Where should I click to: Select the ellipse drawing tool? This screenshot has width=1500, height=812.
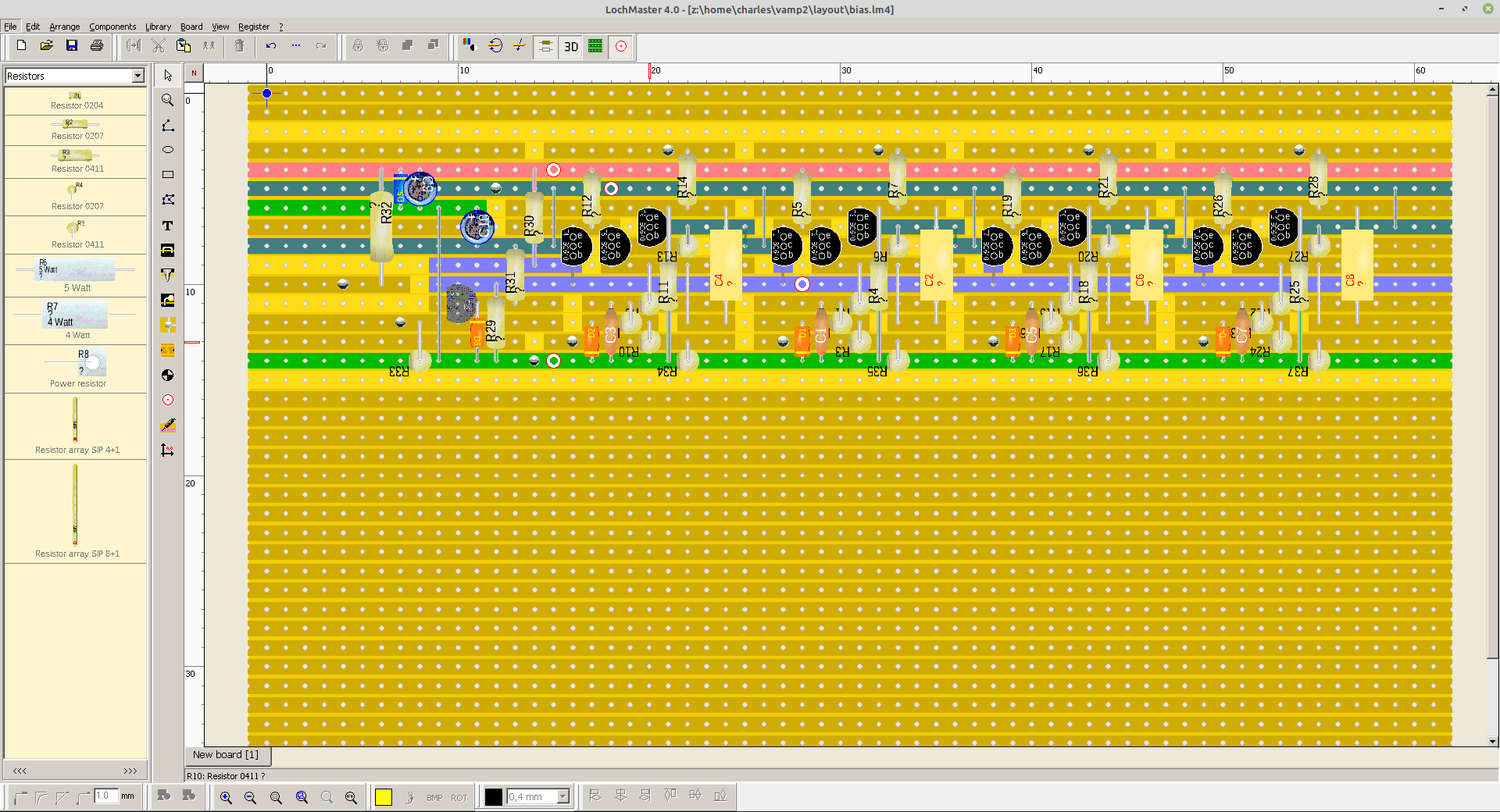[x=168, y=150]
